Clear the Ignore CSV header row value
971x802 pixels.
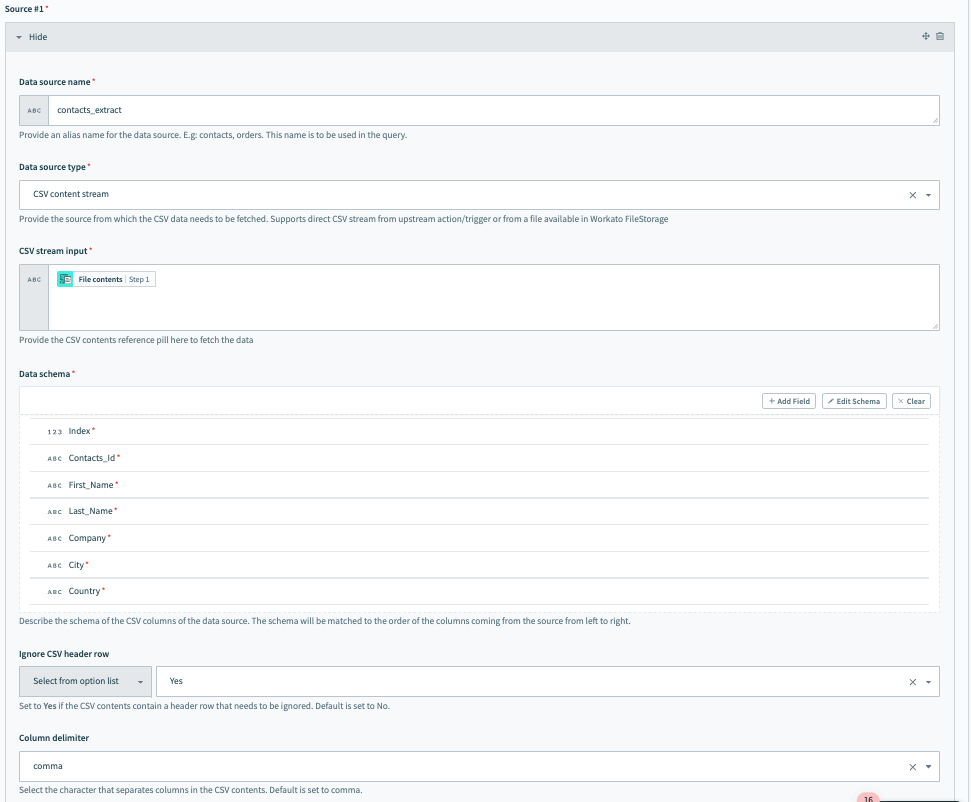(912, 682)
